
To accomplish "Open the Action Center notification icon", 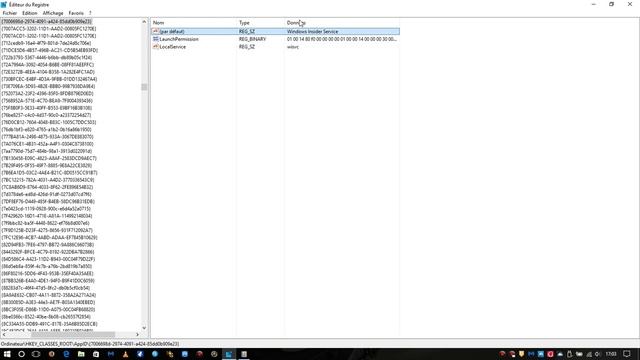I will 627,354.
